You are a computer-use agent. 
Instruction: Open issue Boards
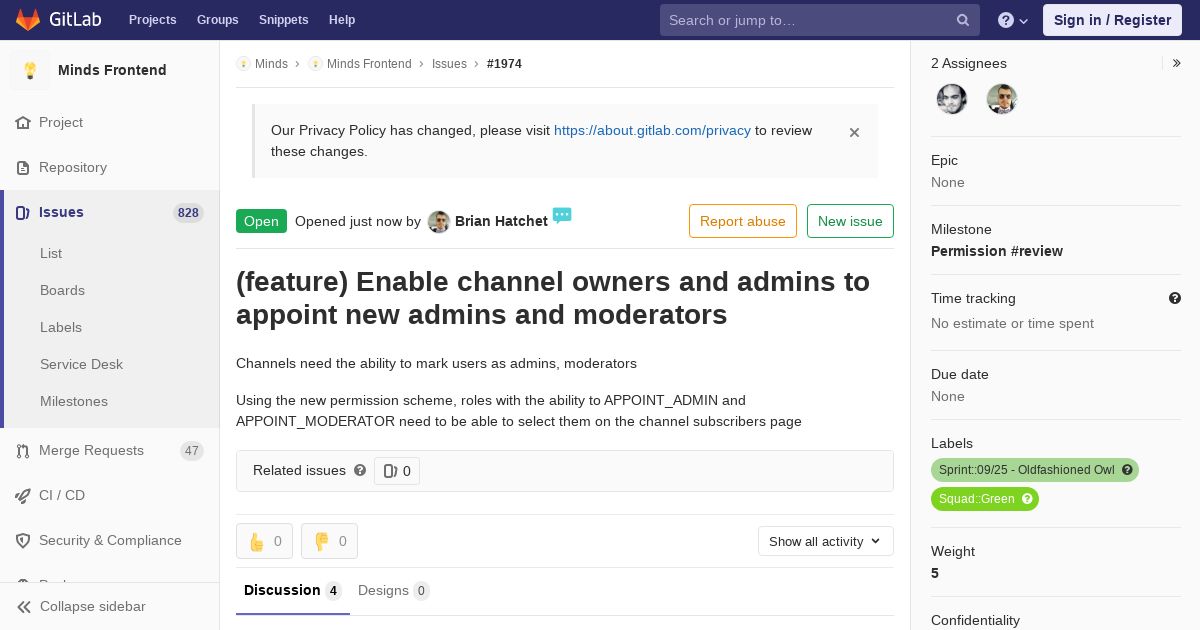pyautogui.click(x=62, y=290)
